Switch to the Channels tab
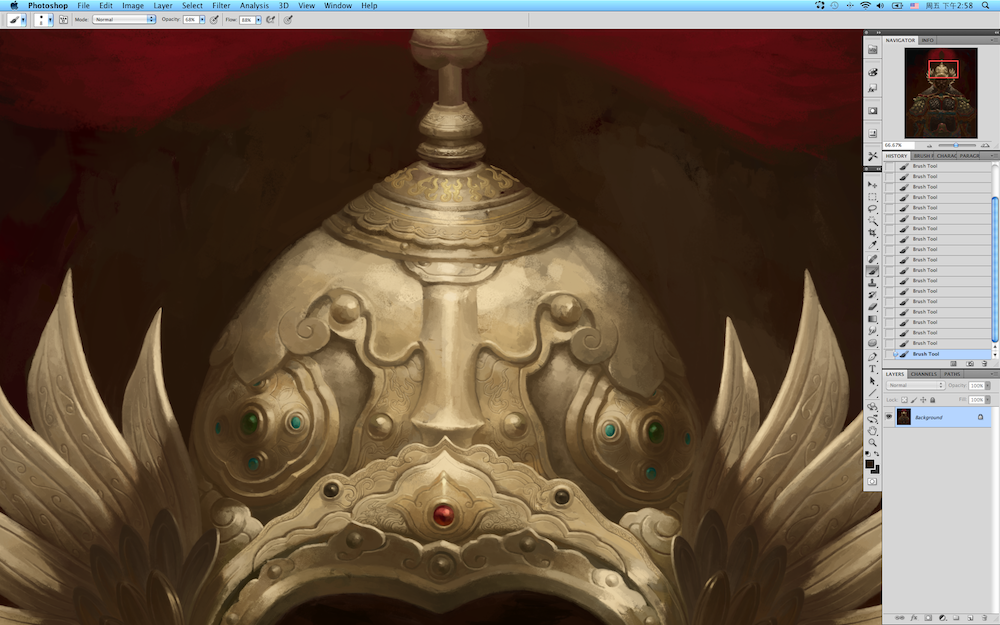The width and height of the screenshot is (1000, 625). 925,374
